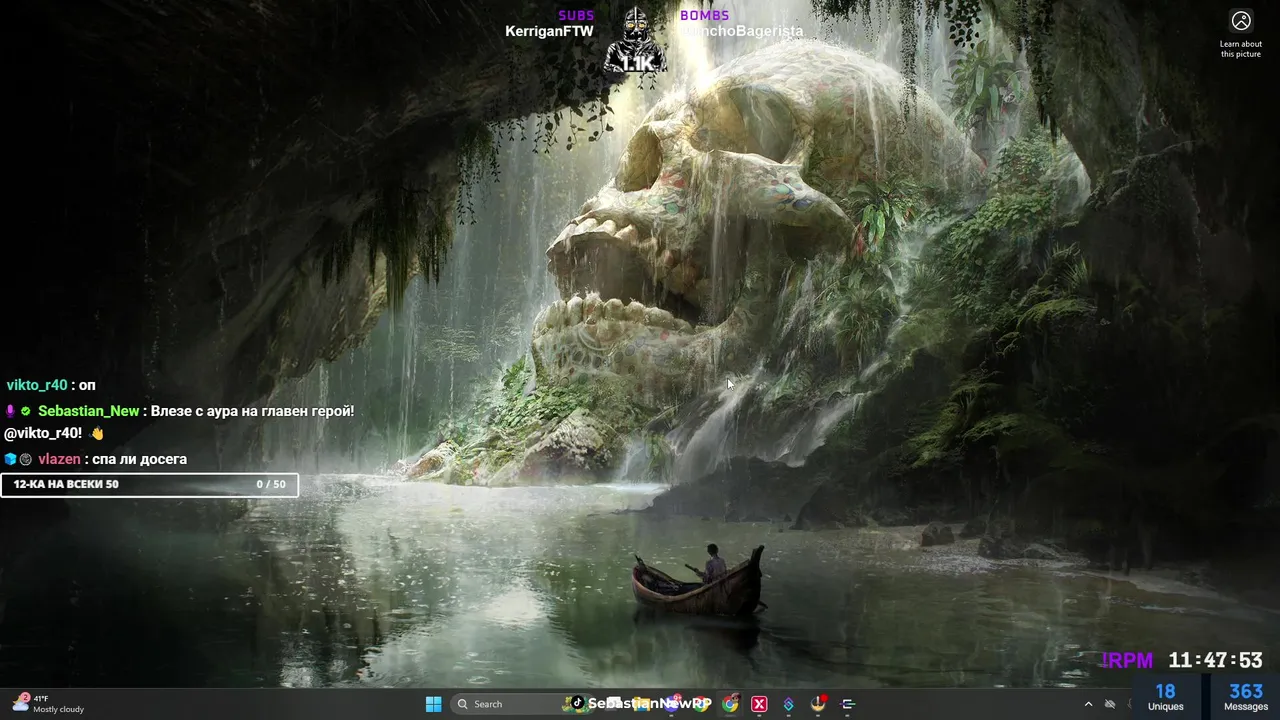Screen dimensions: 1280x720
Task: Click the vlazen username in chat
Action: tap(59, 459)
